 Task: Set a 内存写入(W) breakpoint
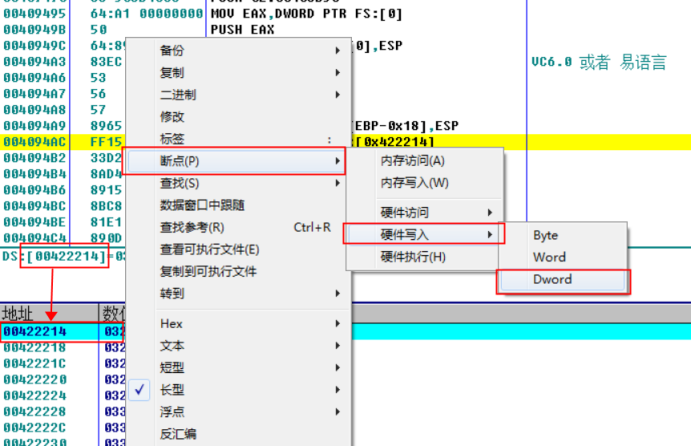(425, 183)
